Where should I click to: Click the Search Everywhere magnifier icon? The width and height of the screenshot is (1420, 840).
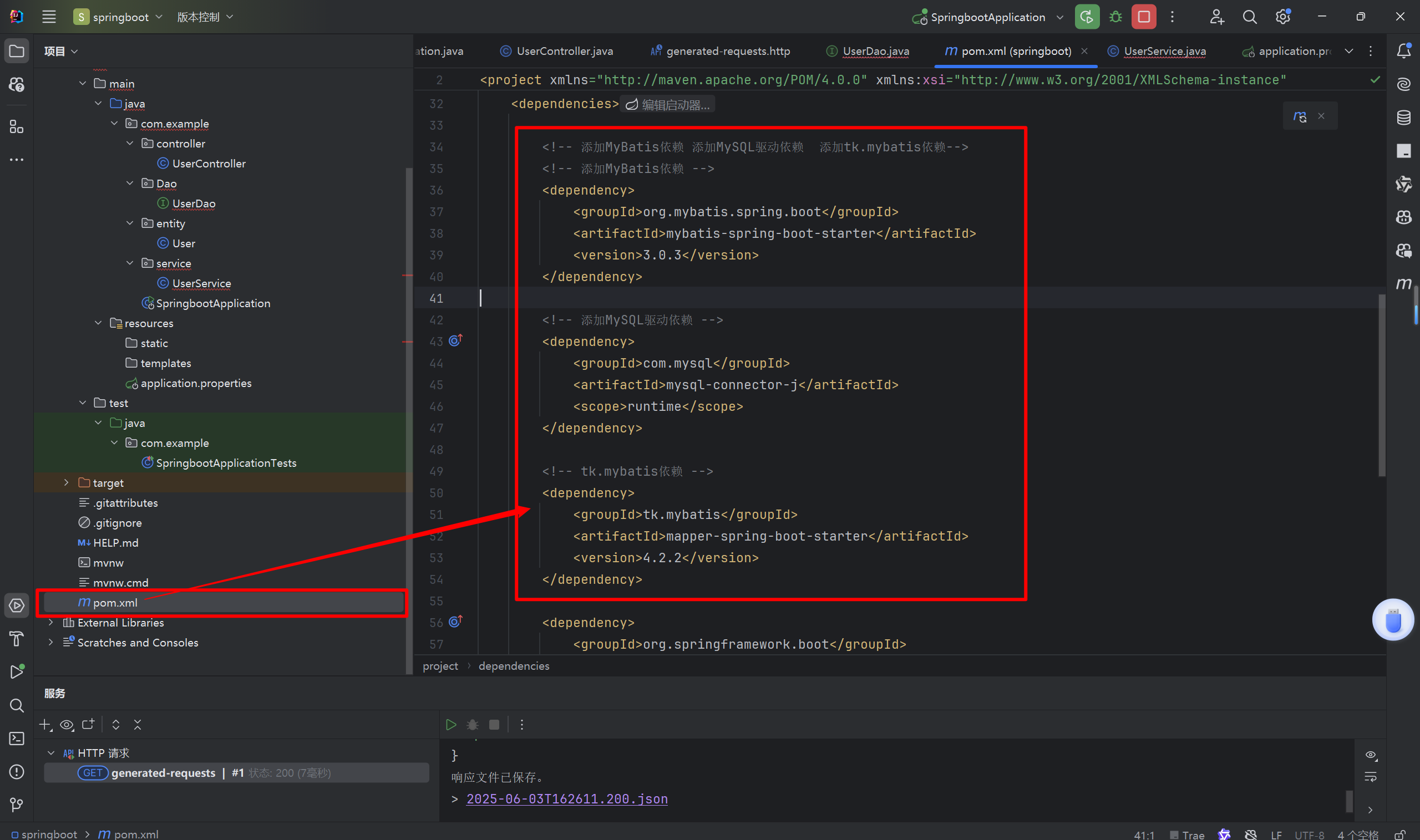[1250, 17]
